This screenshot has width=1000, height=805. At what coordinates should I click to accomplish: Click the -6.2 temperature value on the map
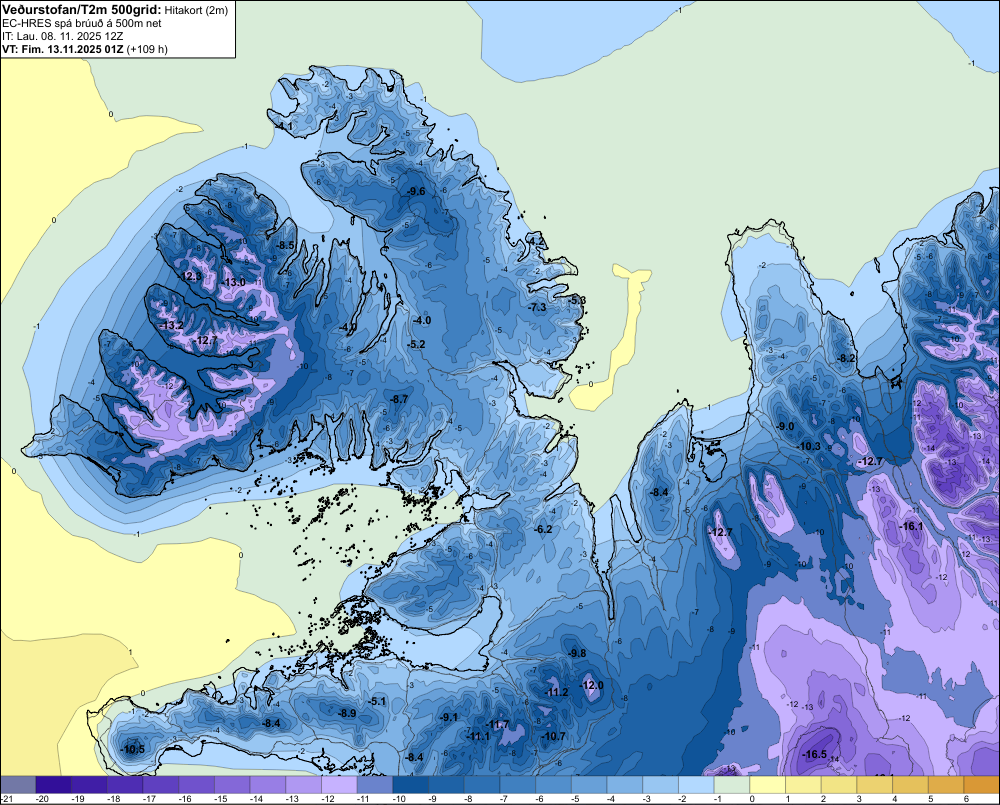coord(543,529)
